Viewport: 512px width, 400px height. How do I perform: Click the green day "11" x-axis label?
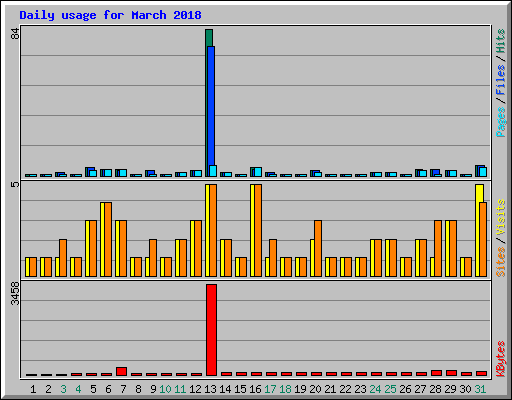pyautogui.click(x=180, y=389)
